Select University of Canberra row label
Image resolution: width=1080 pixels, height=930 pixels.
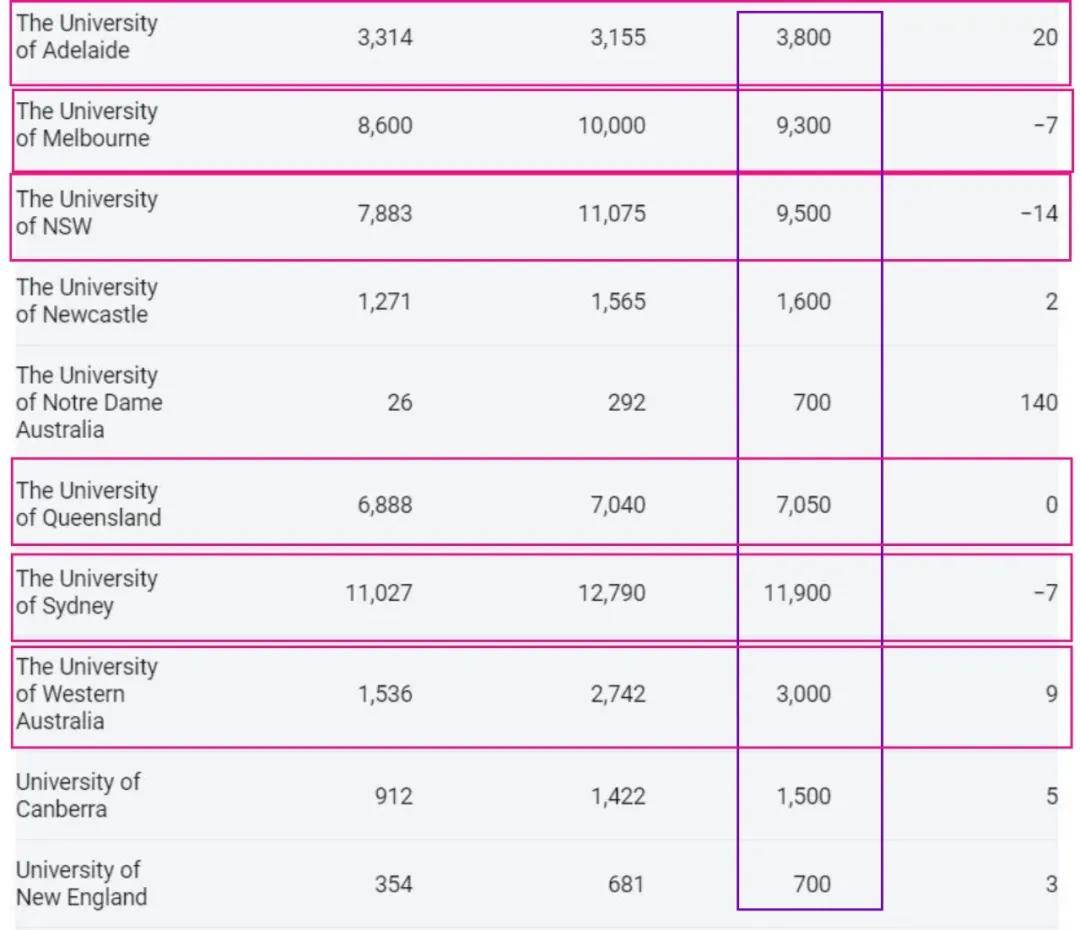coord(78,796)
